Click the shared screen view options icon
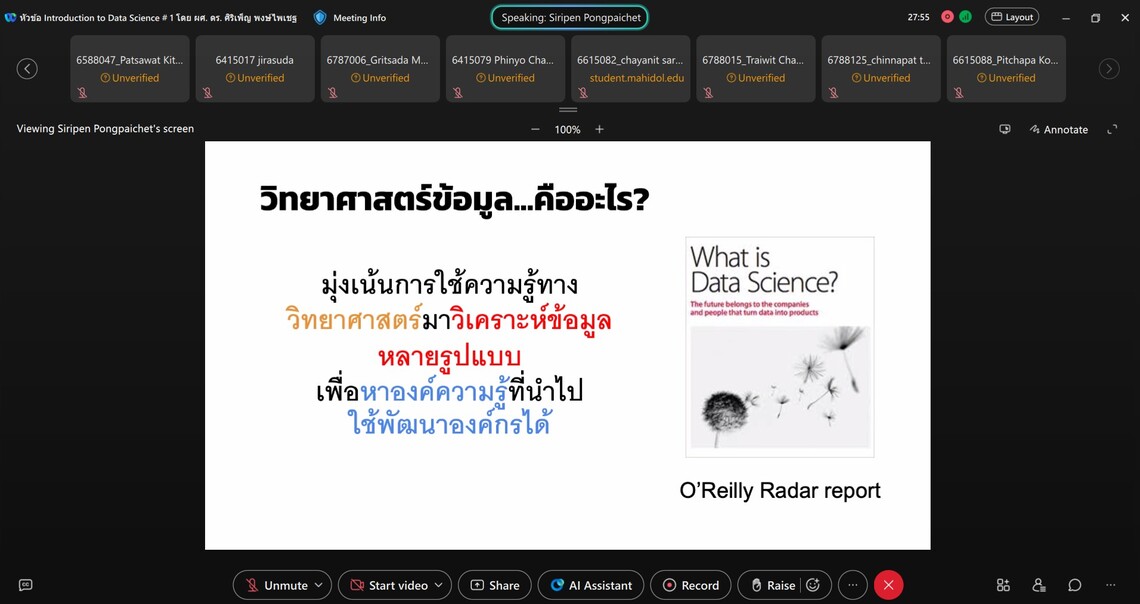This screenshot has width=1140, height=604. (x=1005, y=129)
